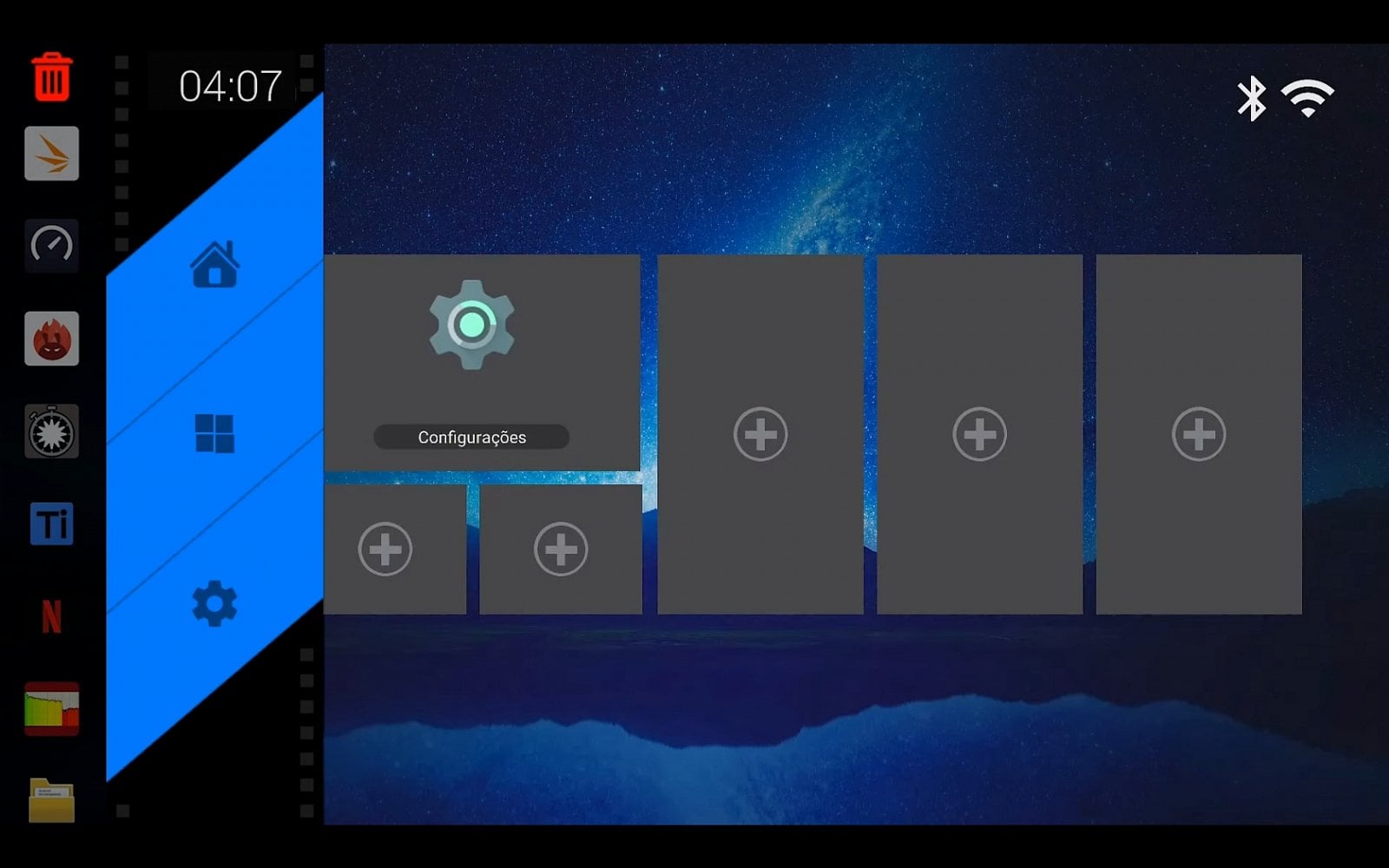Open launcher settings via the gear icon

214,601
